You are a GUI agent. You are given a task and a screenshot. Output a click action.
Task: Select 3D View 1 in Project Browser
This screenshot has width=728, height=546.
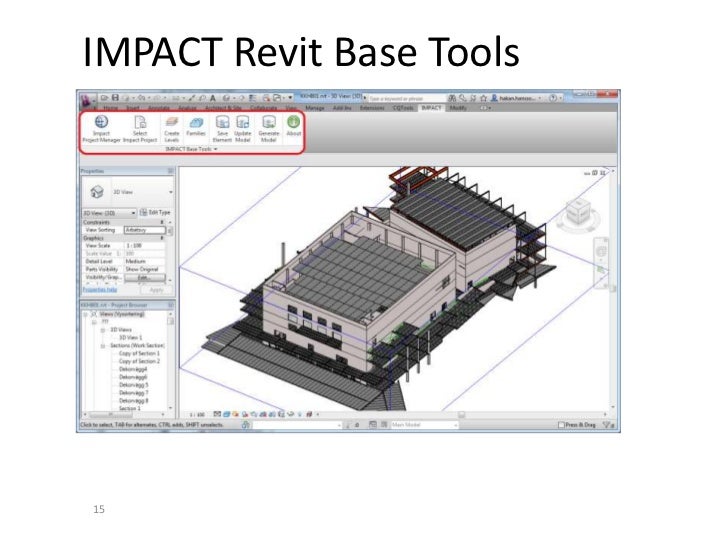pyautogui.click(x=130, y=338)
